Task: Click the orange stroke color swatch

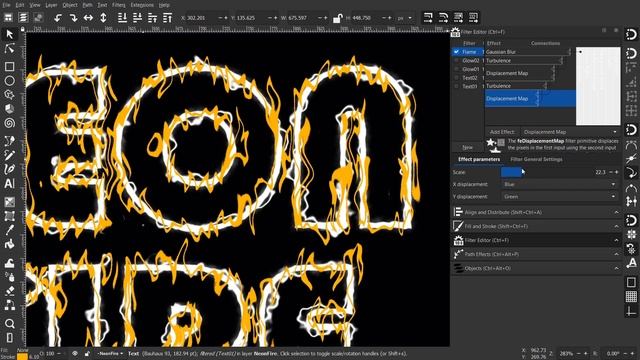Action: pyautogui.click(x=22, y=357)
